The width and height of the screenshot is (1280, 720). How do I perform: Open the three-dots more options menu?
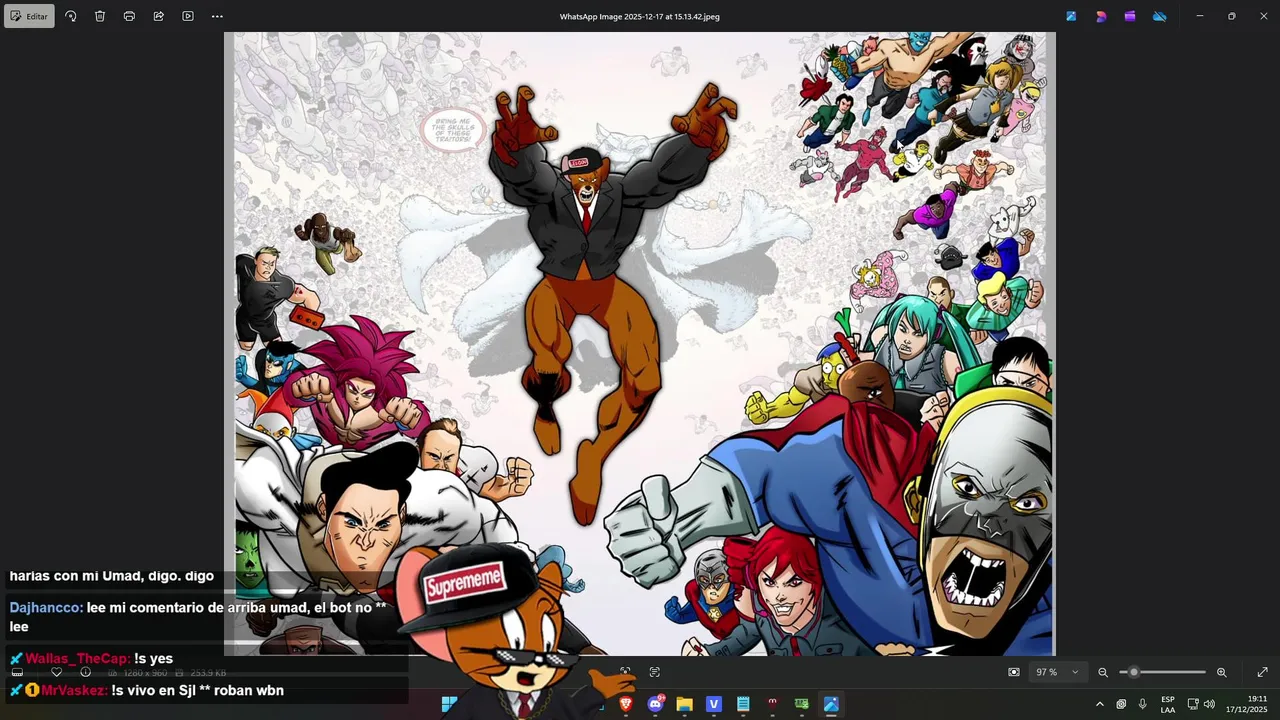tap(217, 16)
